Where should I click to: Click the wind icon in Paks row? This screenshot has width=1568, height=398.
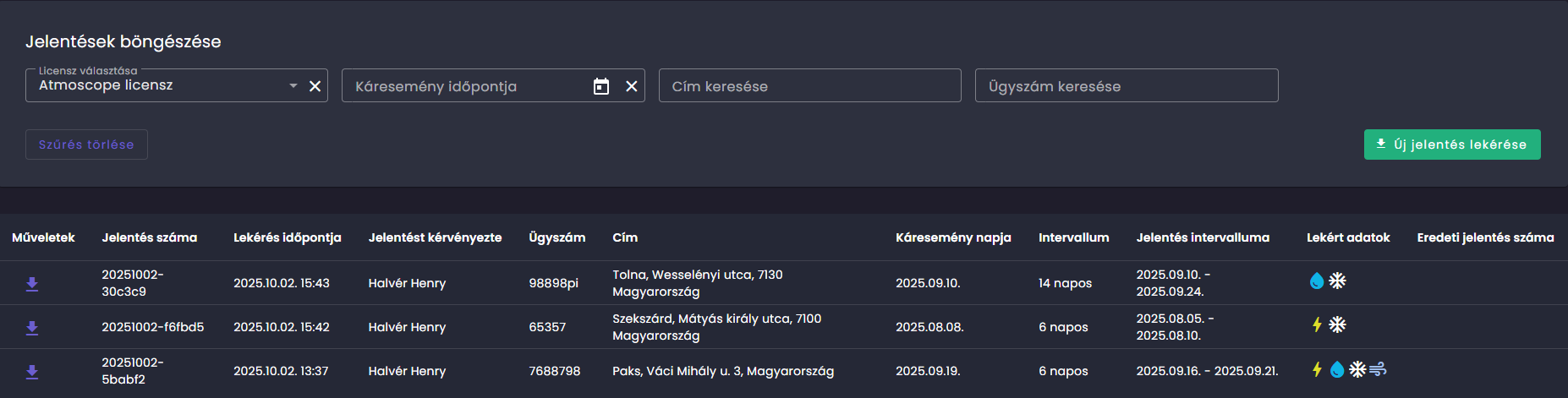(x=1378, y=369)
